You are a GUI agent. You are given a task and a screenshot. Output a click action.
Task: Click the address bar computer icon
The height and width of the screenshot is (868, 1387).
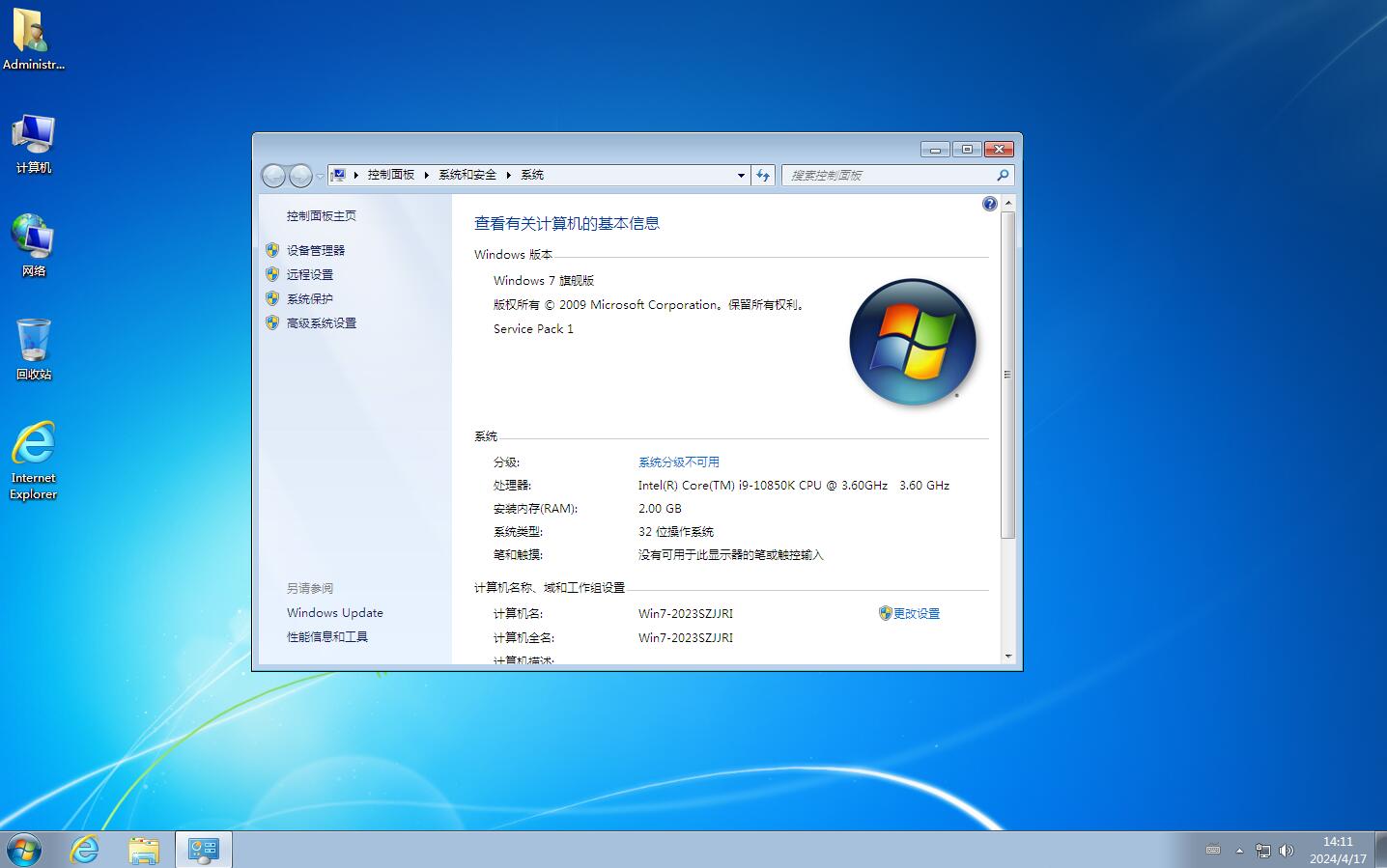[x=339, y=175]
